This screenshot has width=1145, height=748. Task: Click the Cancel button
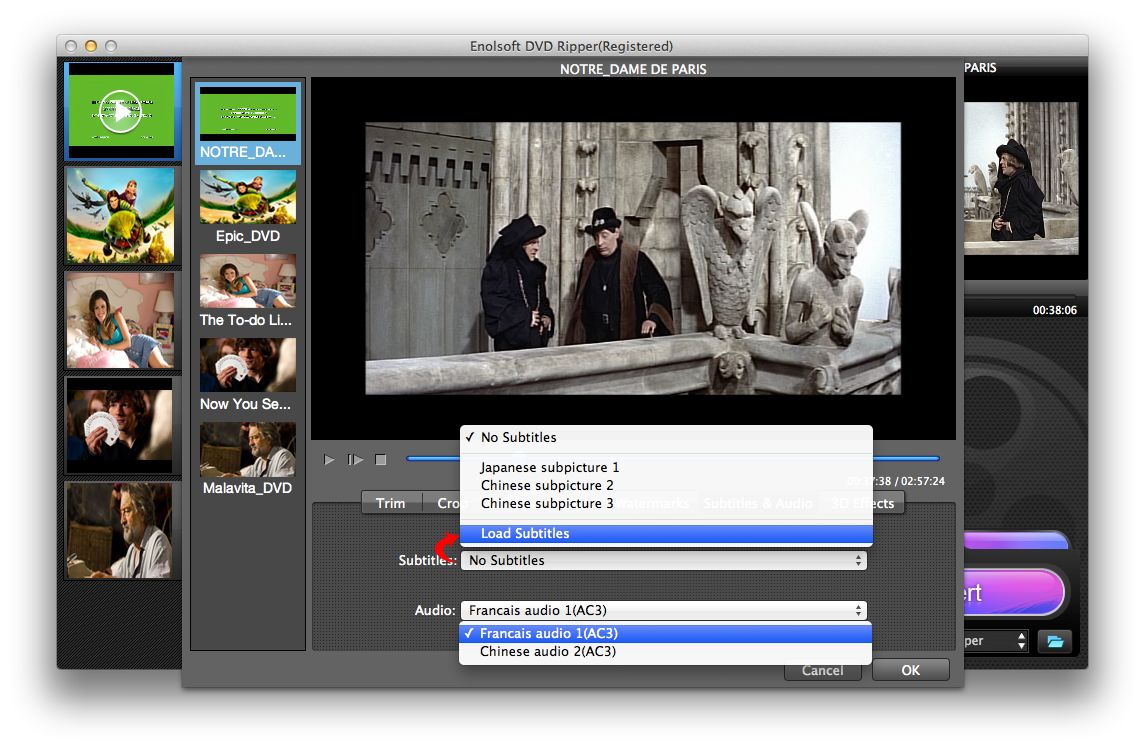coord(822,671)
